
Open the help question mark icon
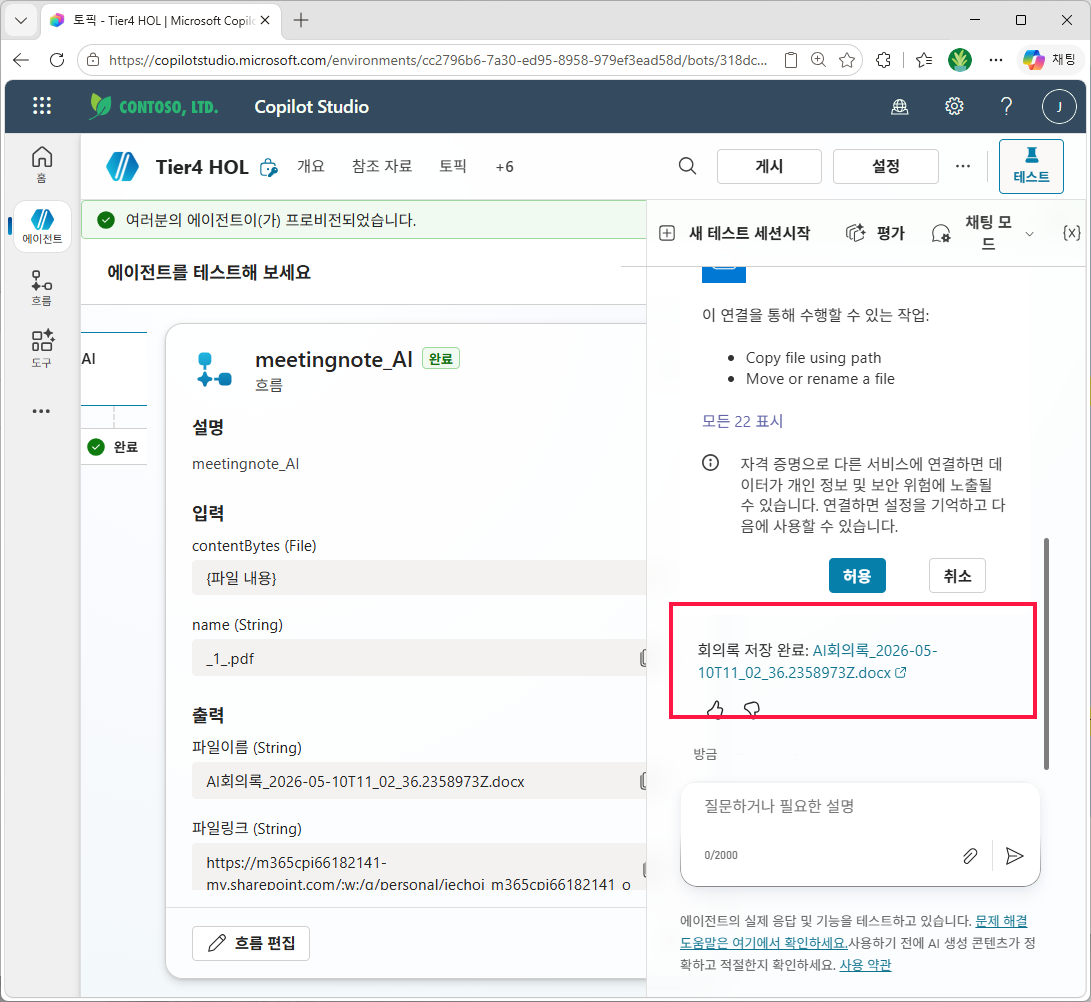[1006, 106]
